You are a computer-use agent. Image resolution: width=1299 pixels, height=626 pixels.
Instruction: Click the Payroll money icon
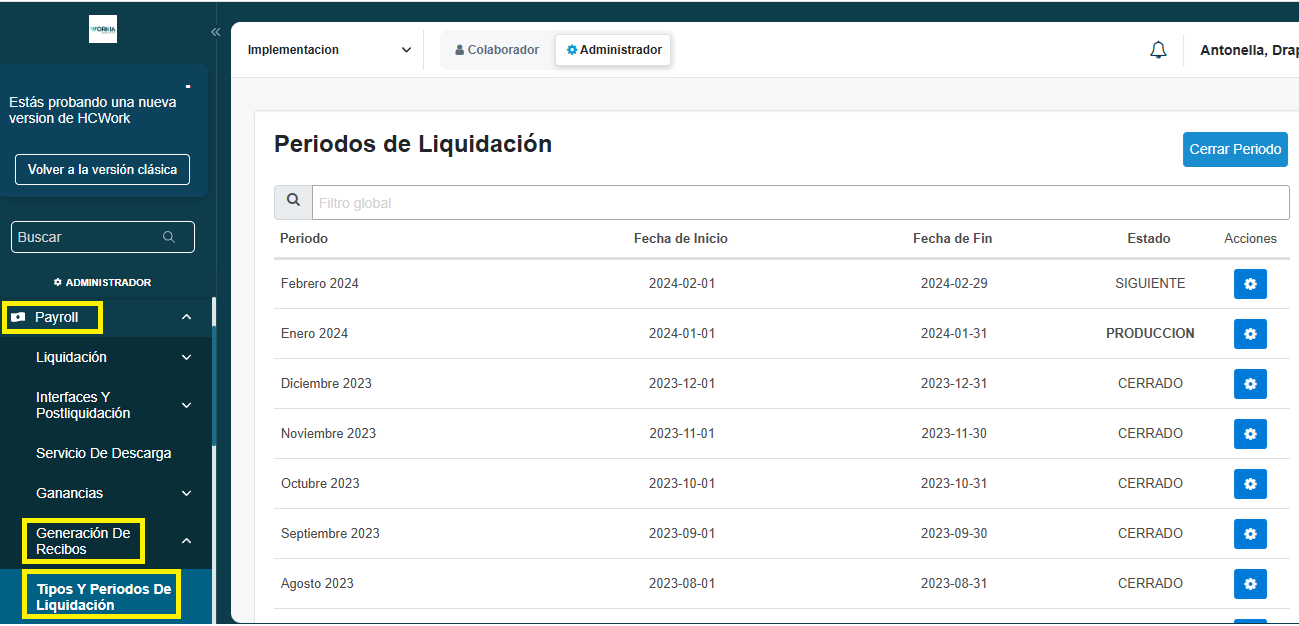tap(18, 317)
